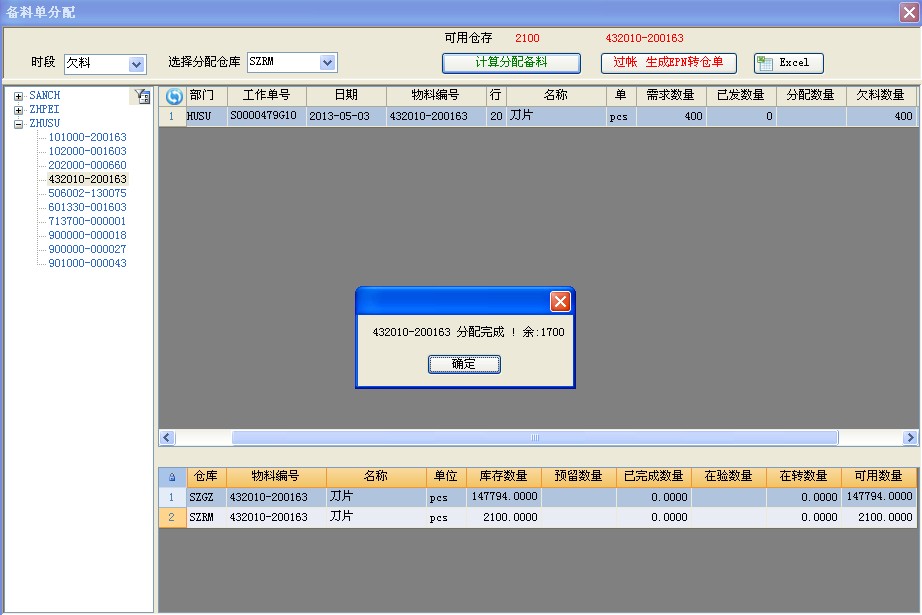Close the allocation complete dialog
The image size is (922, 615).
coord(560,302)
